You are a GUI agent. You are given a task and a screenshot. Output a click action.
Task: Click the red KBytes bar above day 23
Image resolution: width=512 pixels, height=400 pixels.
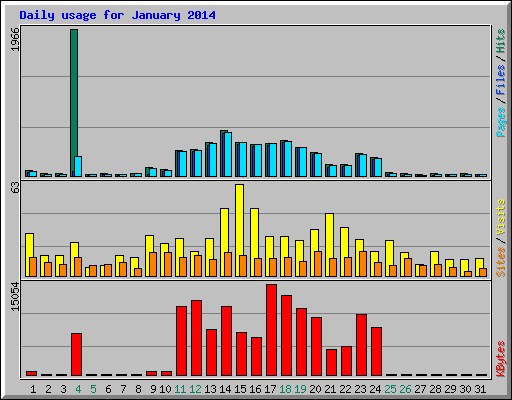pyautogui.click(x=361, y=345)
